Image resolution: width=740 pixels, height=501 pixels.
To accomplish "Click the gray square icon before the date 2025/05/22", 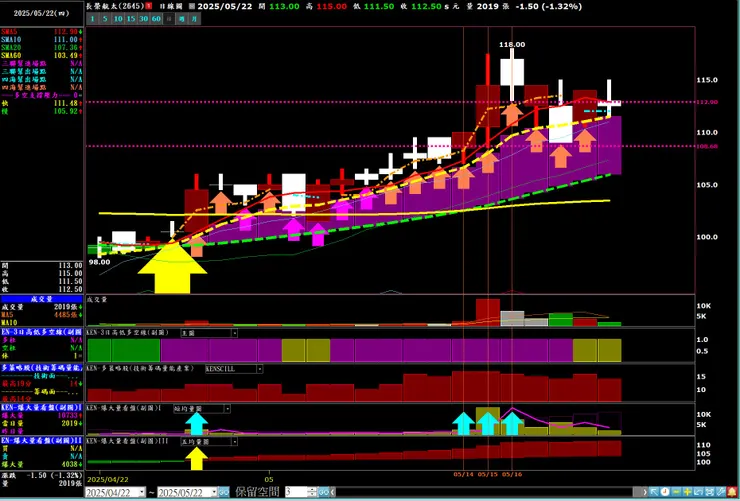I will (x=192, y=7).
